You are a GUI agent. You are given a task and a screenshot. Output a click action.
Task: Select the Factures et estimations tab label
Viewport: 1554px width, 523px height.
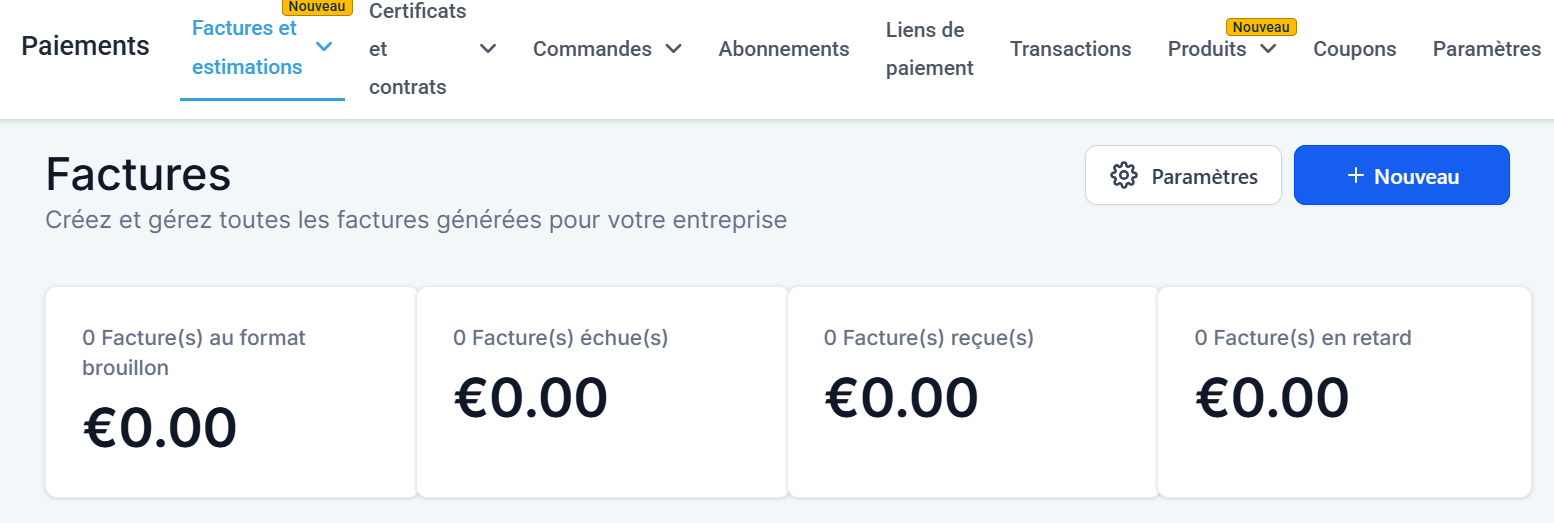(x=247, y=48)
